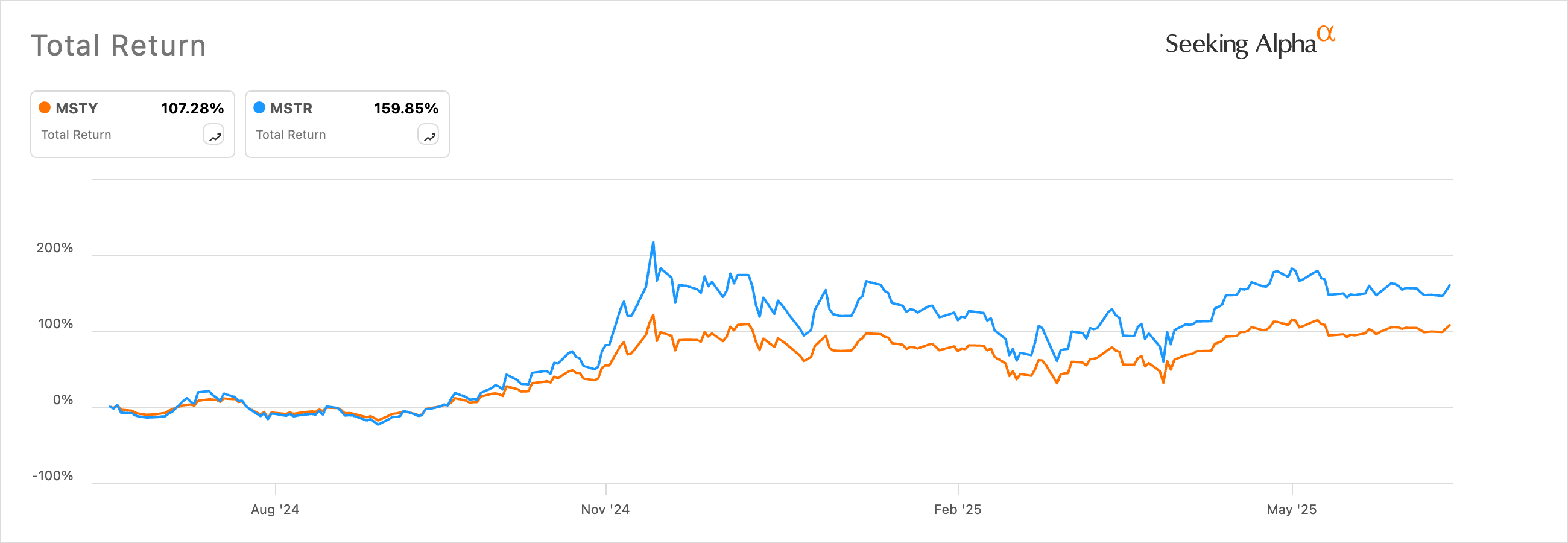Screen dimensions: 1568x543
Task: Select the MSTR ticker label
Action: [291, 109]
